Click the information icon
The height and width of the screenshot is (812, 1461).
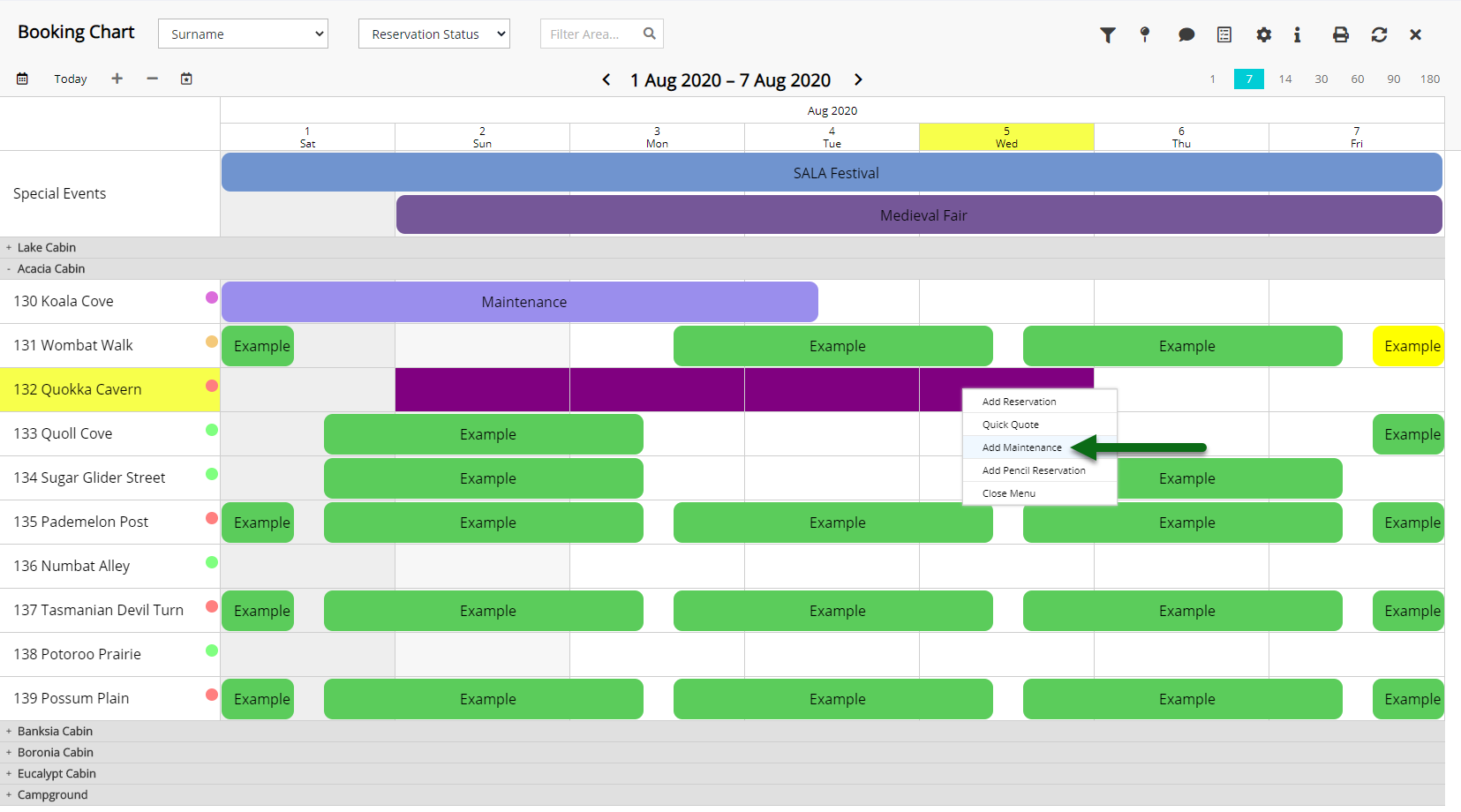click(x=1297, y=34)
